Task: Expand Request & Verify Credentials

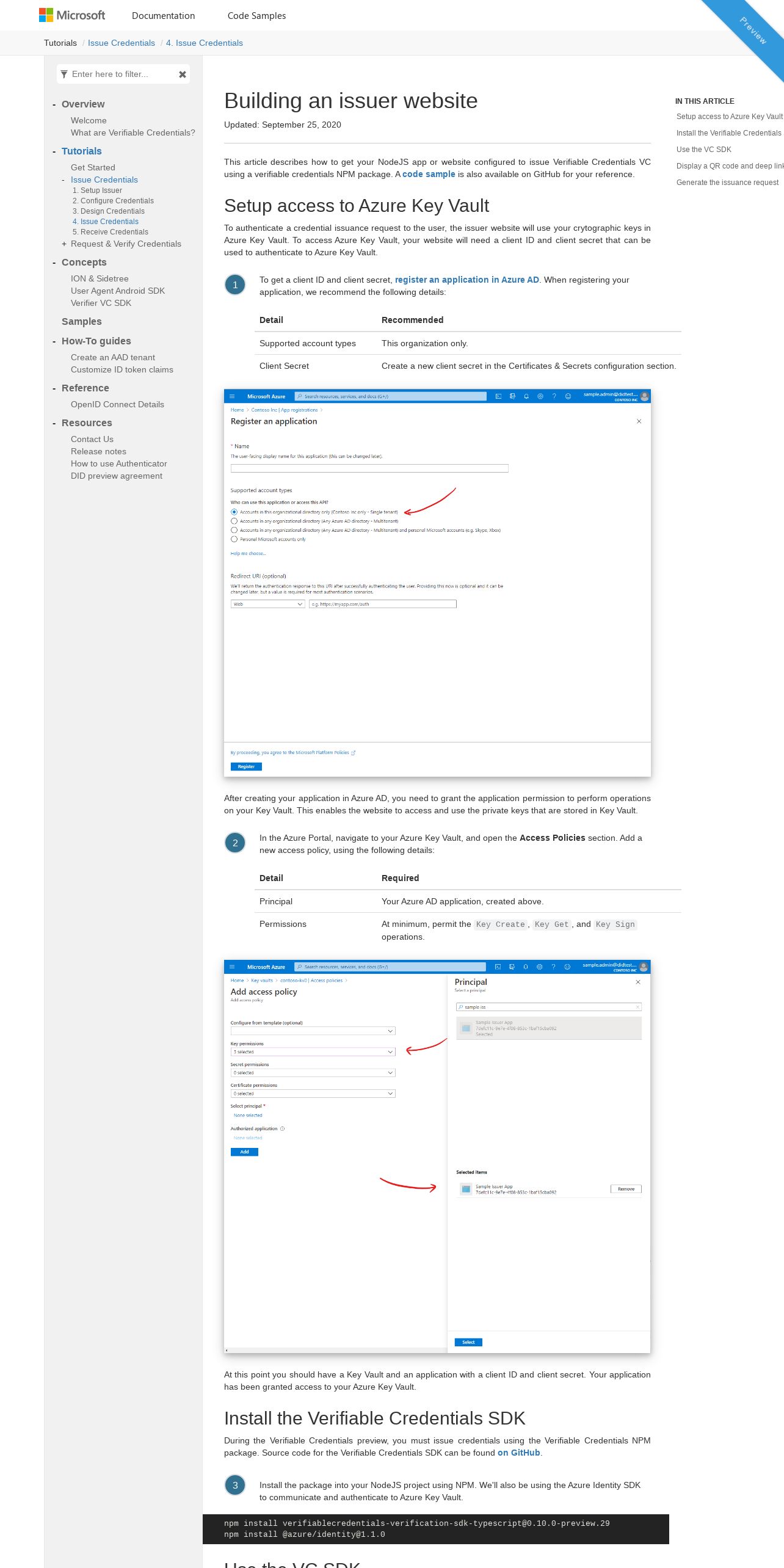Action: [x=64, y=244]
